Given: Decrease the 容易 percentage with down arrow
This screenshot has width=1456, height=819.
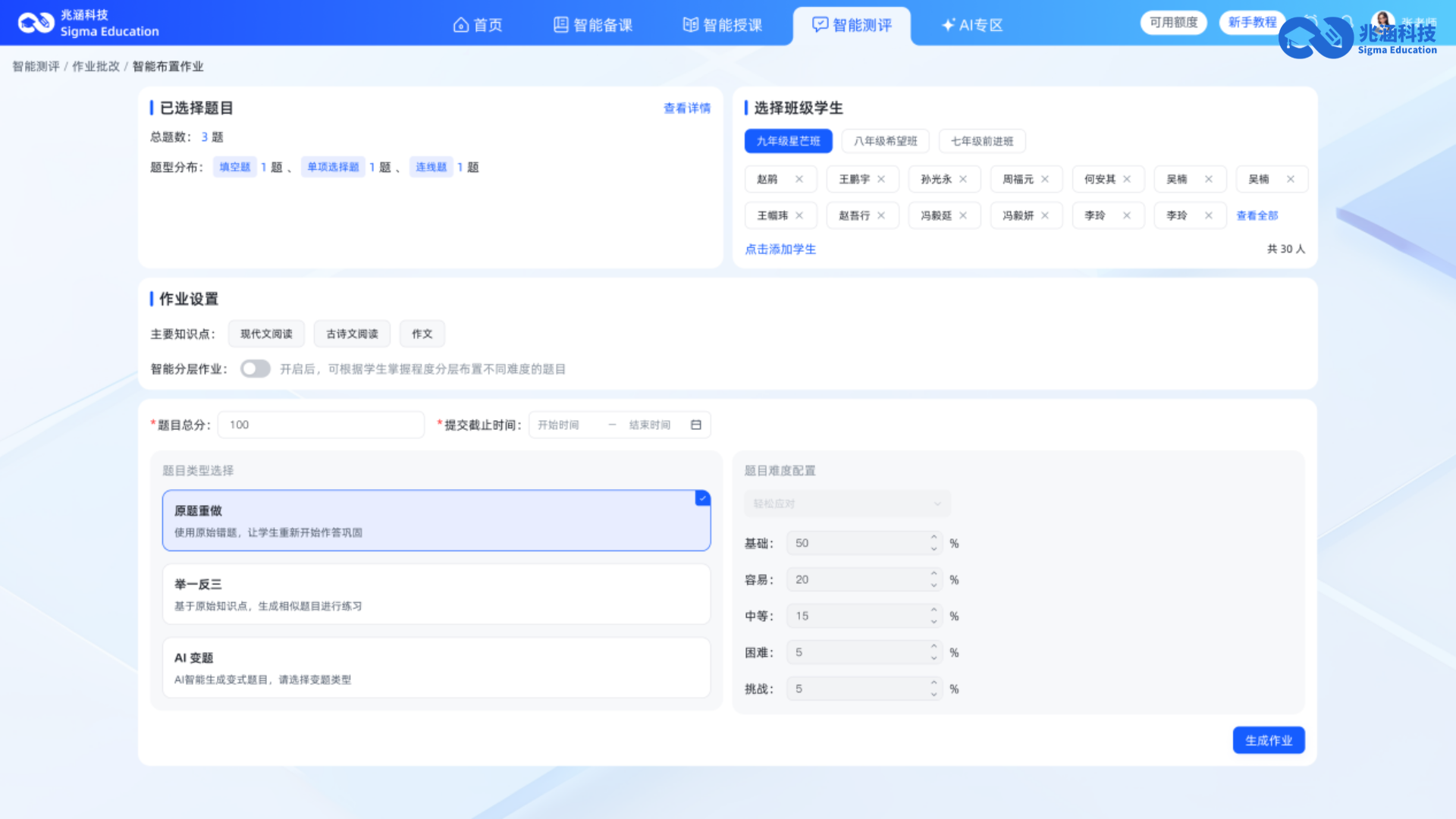Looking at the screenshot, I should point(934,585).
